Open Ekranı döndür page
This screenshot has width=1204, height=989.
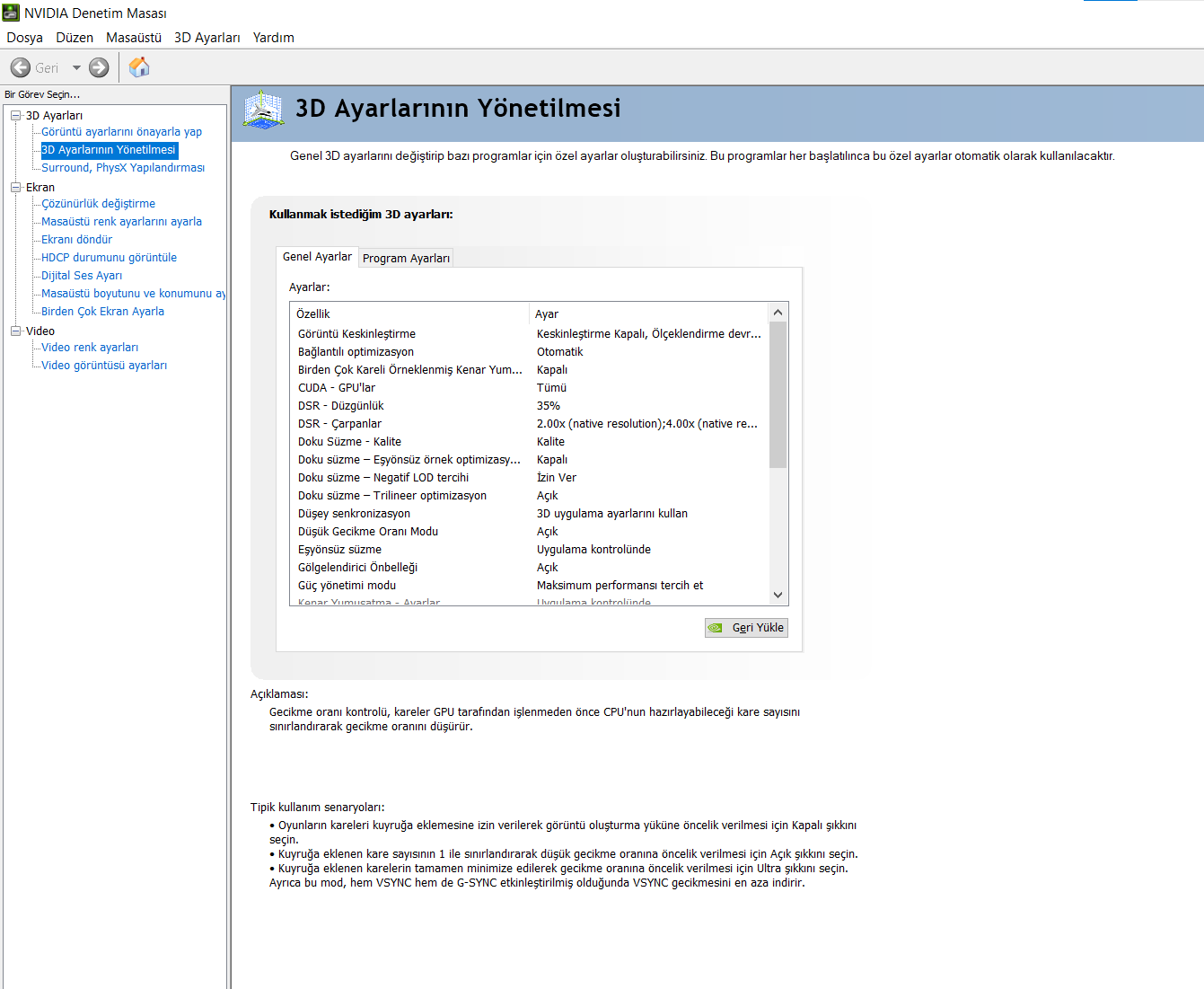(76, 240)
